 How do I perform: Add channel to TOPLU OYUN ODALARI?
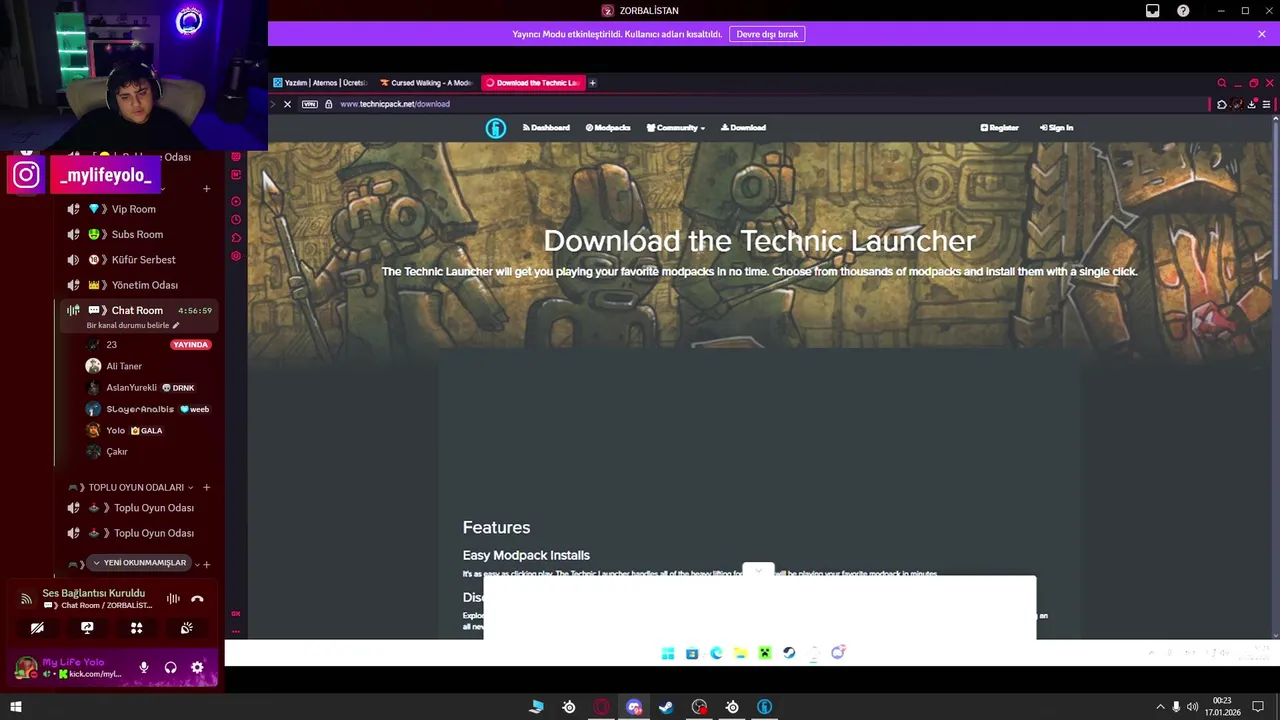[206, 488]
